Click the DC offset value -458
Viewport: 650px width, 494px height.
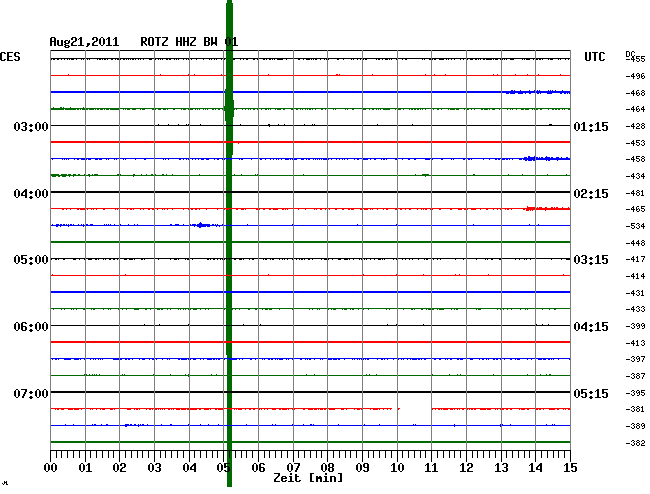[635, 159]
